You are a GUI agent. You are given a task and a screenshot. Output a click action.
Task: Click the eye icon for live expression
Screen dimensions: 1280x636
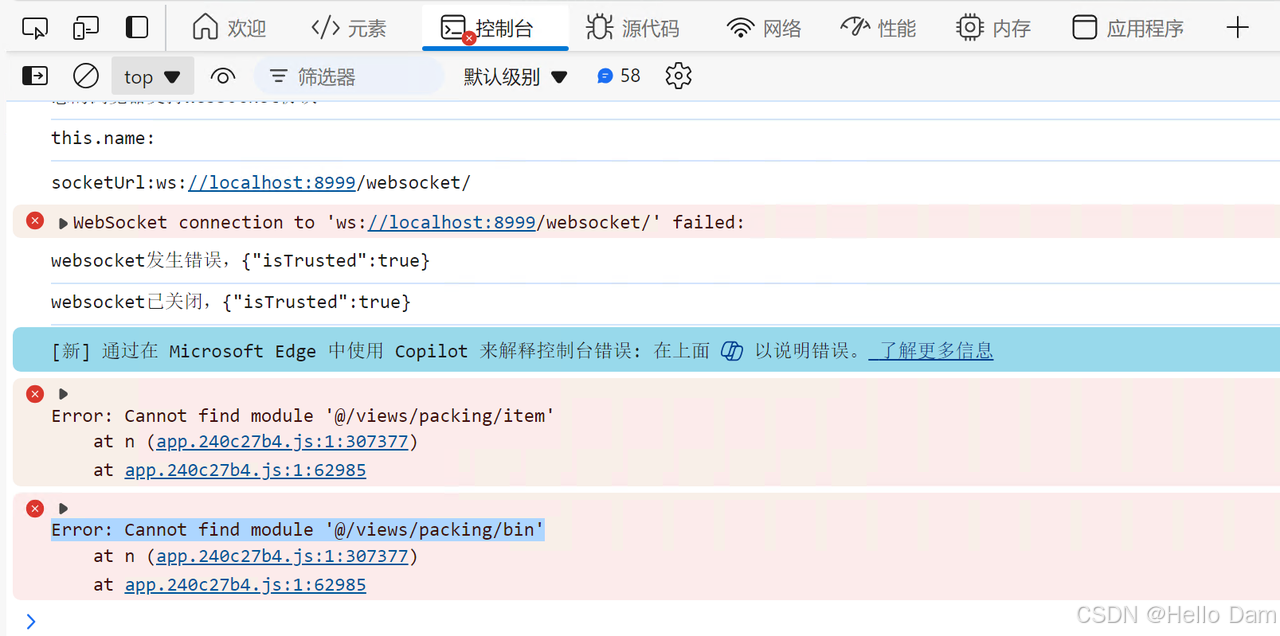[x=223, y=76]
